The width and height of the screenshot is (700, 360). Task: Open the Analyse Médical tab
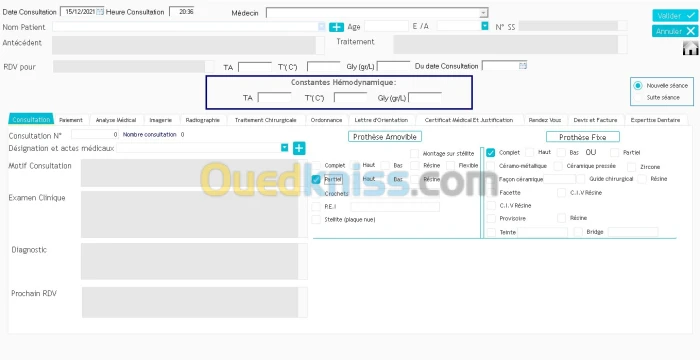(116, 120)
